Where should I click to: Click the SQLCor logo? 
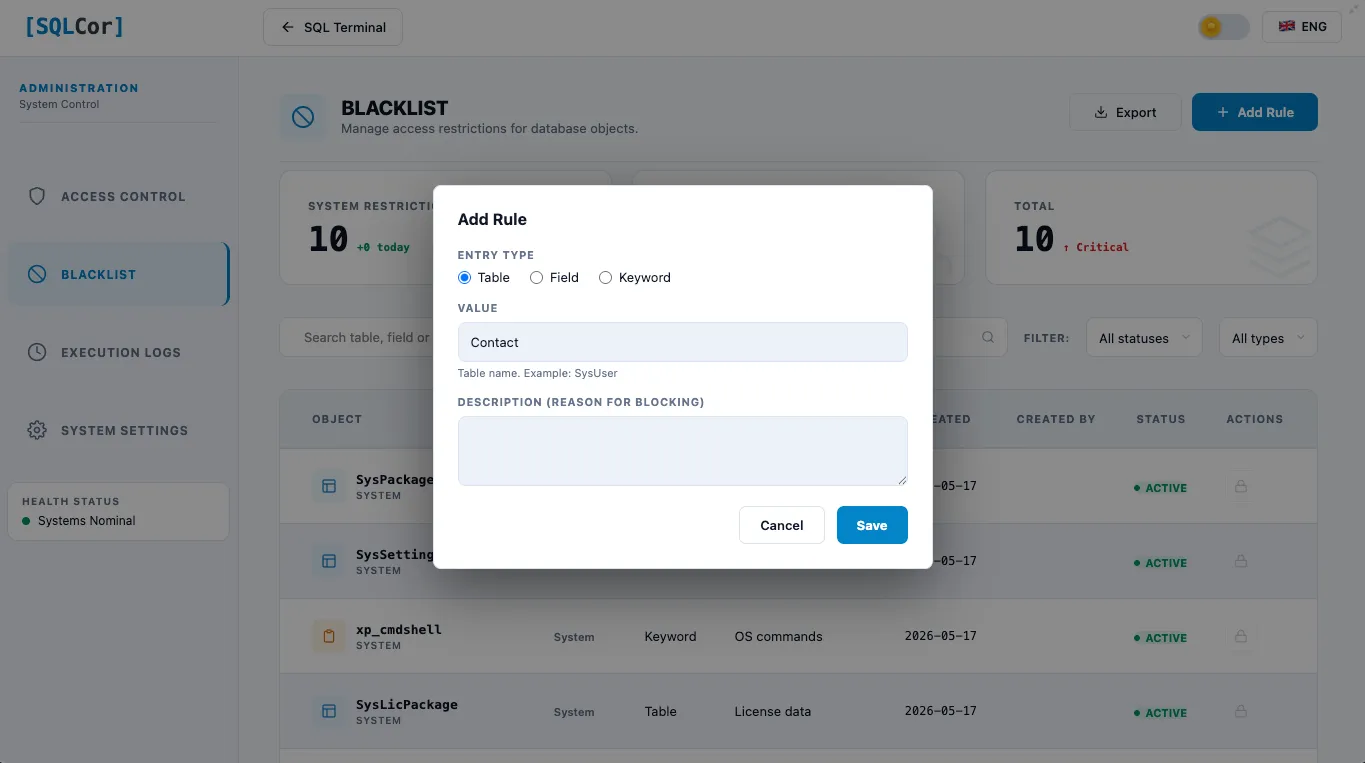pos(74,27)
